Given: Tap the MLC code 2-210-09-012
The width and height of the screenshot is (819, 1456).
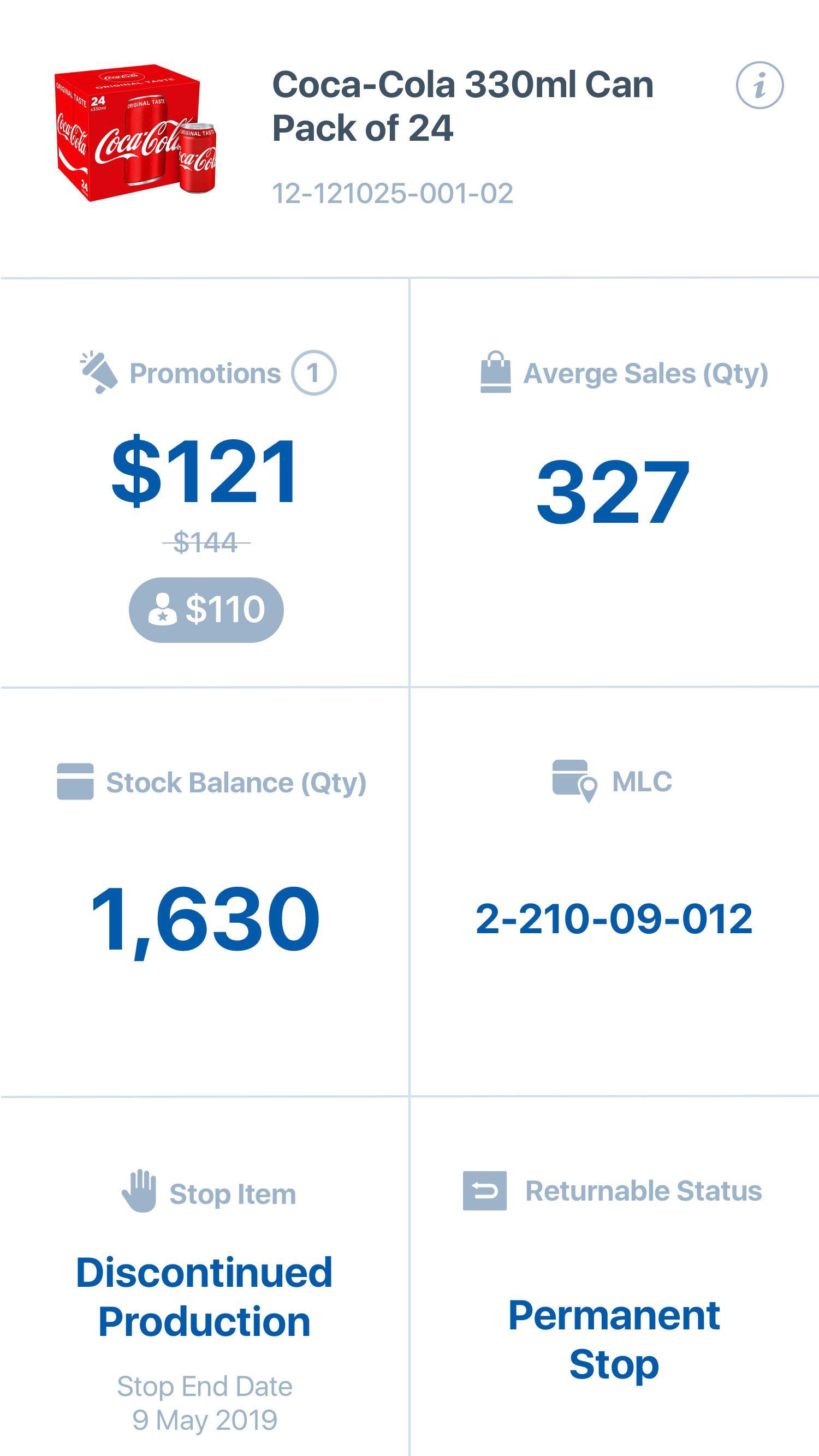Looking at the screenshot, I should (614, 919).
